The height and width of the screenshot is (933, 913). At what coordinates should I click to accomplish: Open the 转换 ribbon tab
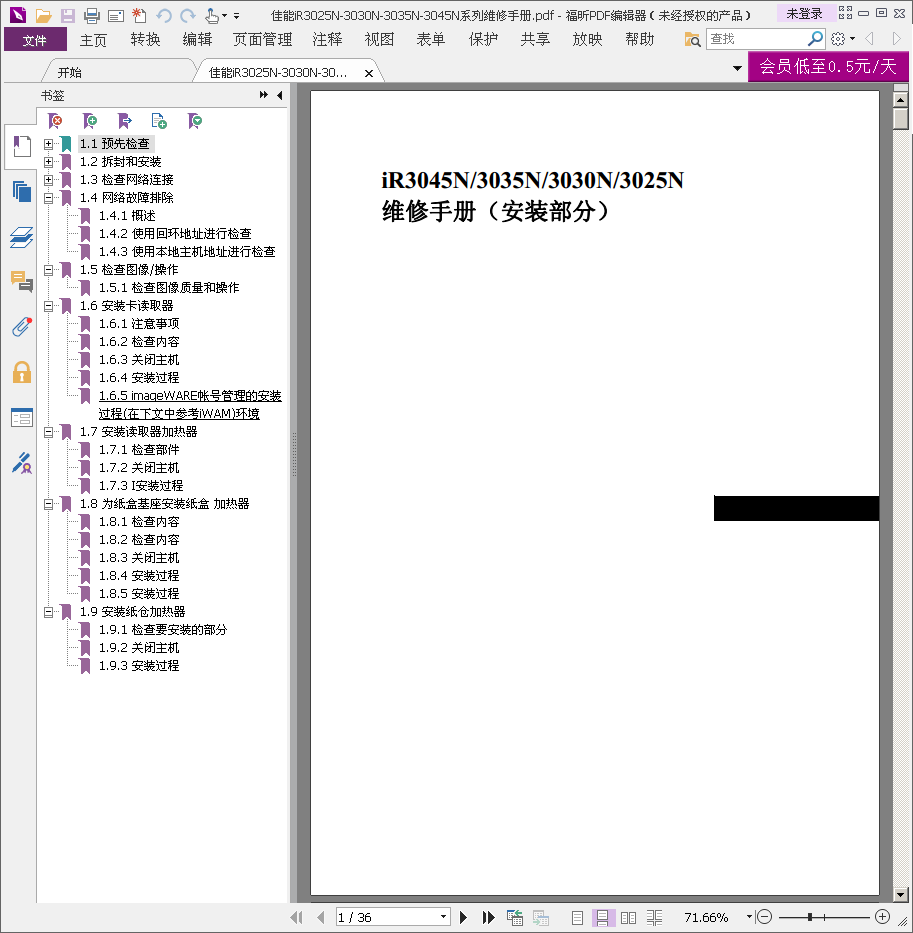pos(145,40)
